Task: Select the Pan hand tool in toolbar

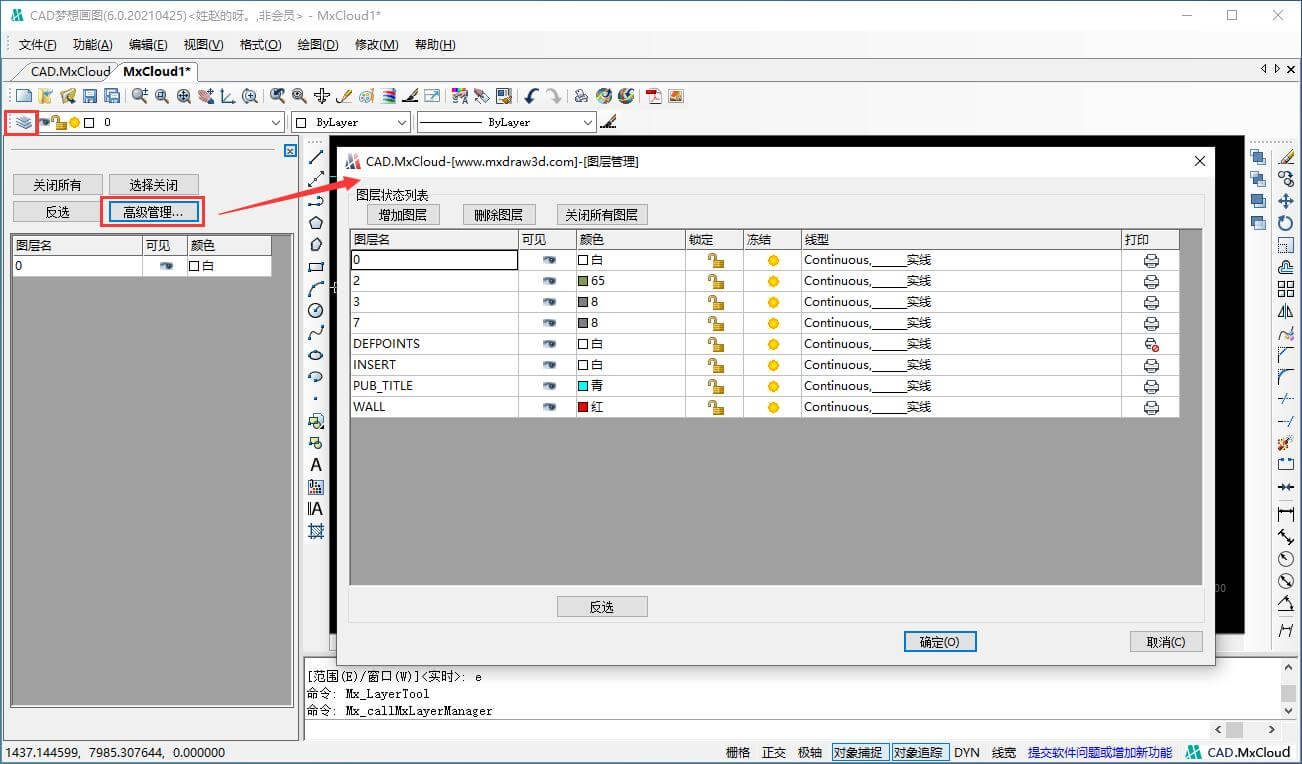Action: pos(206,96)
